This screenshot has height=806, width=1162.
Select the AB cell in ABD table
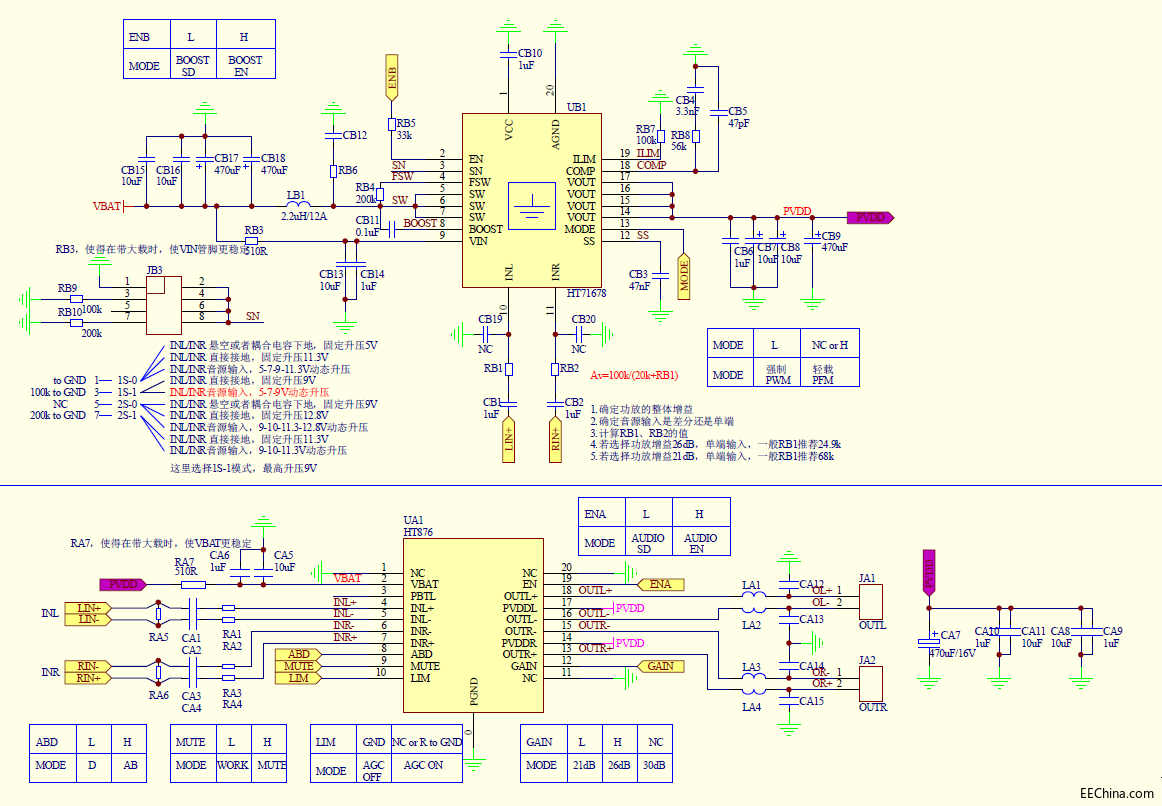click(129, 767)
